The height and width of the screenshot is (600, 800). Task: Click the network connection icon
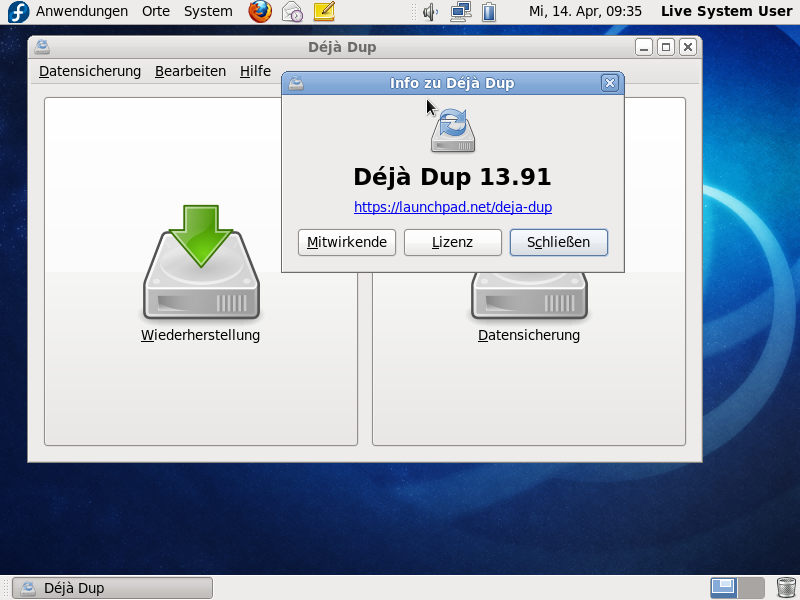click(461, 12)
